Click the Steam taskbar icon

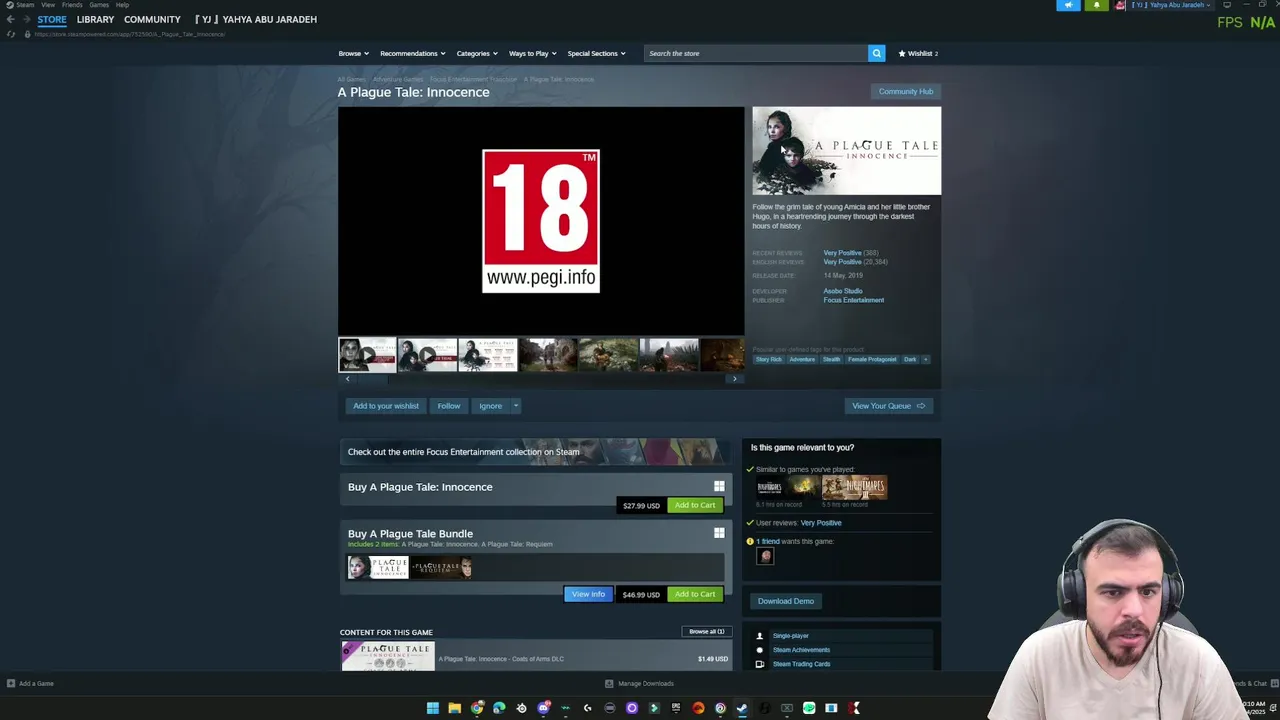[742, 708]
